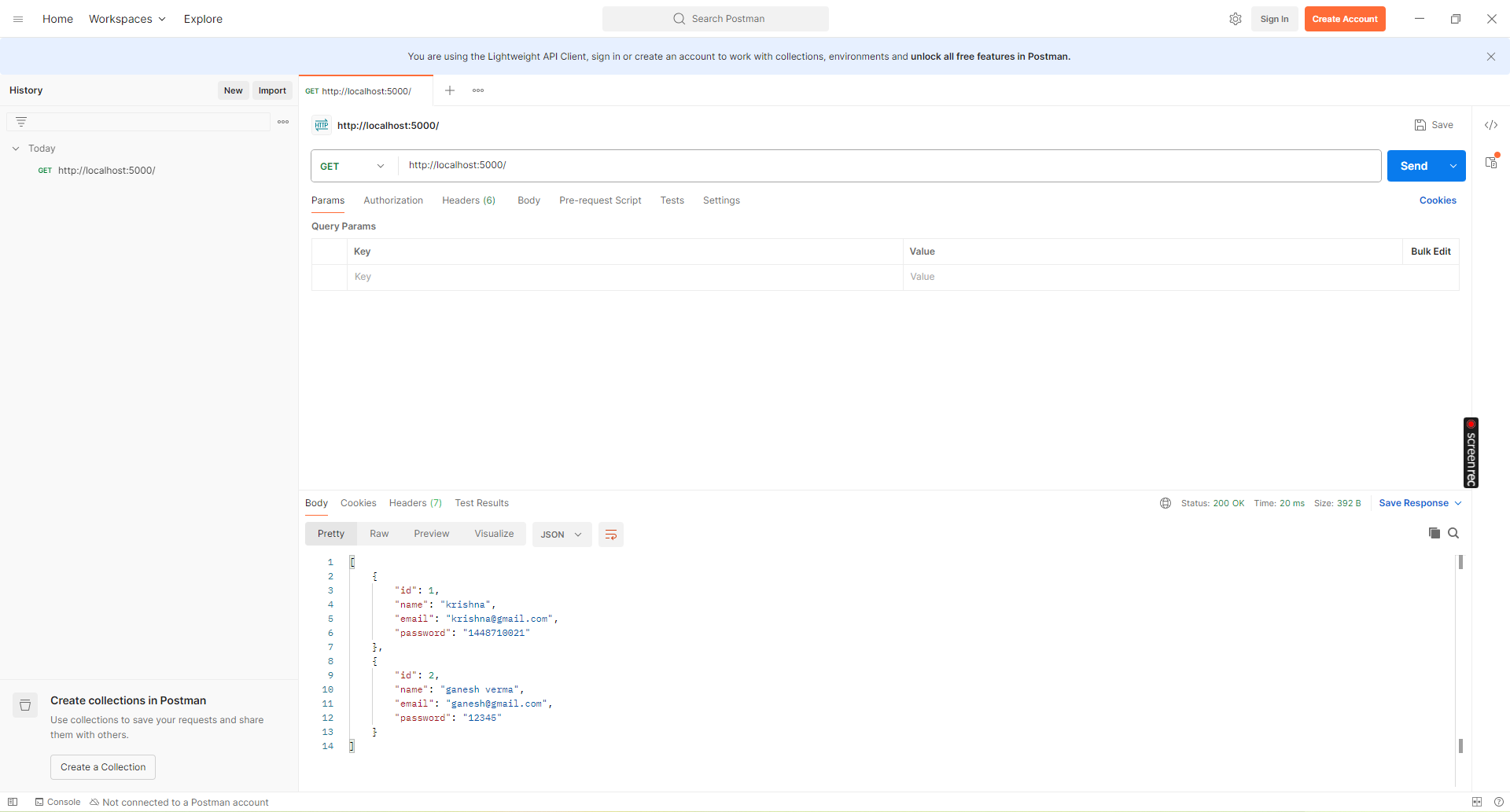Click the New button in History
This screenshot has width=1510, height=812.
(x=234, y=90)
